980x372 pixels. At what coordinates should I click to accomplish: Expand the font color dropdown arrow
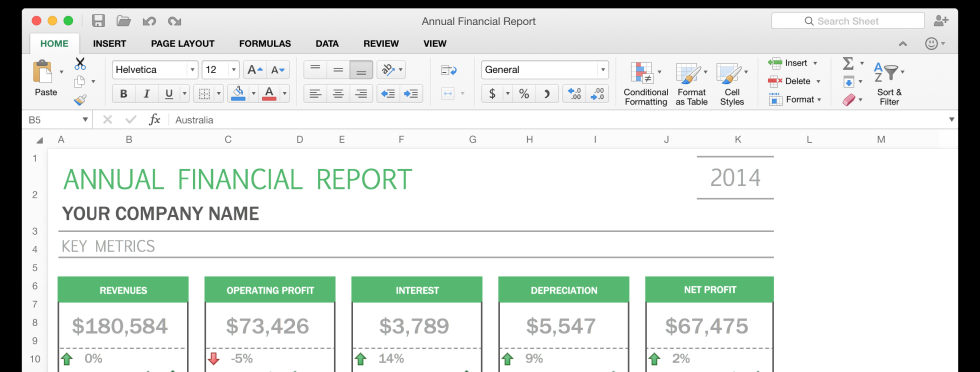pos(284,94)
